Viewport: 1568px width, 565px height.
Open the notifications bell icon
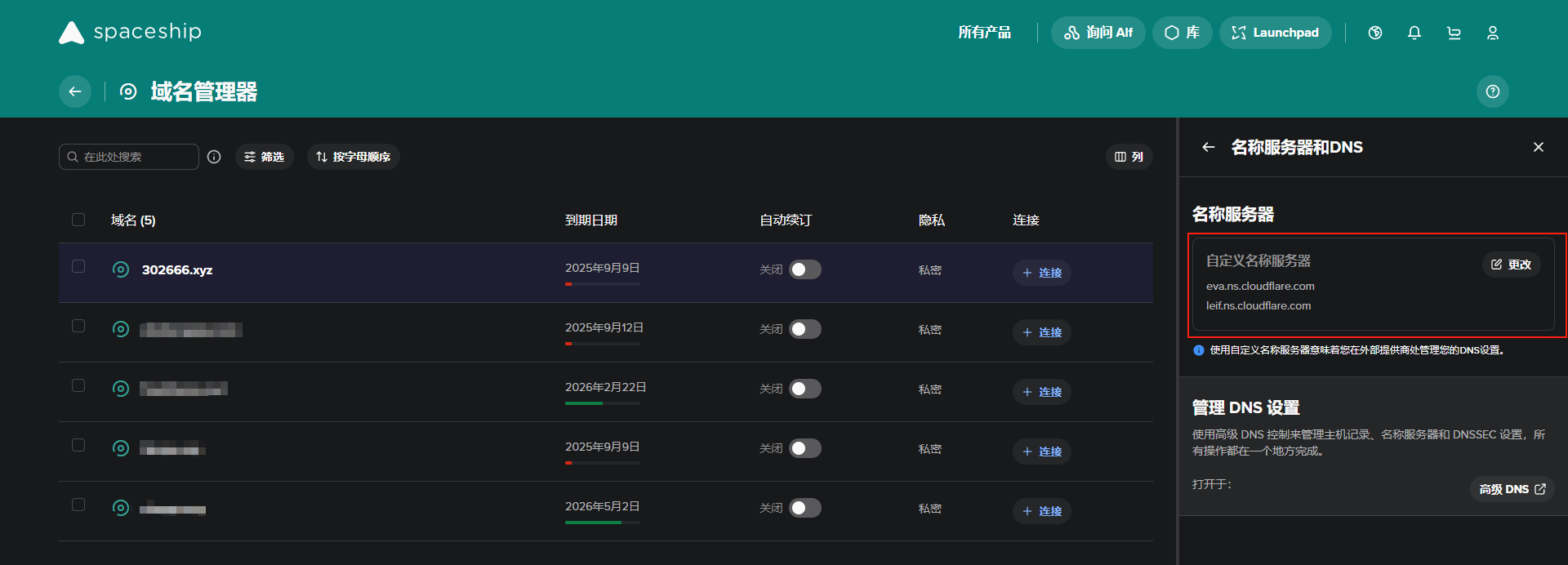tap(1414, 33)
